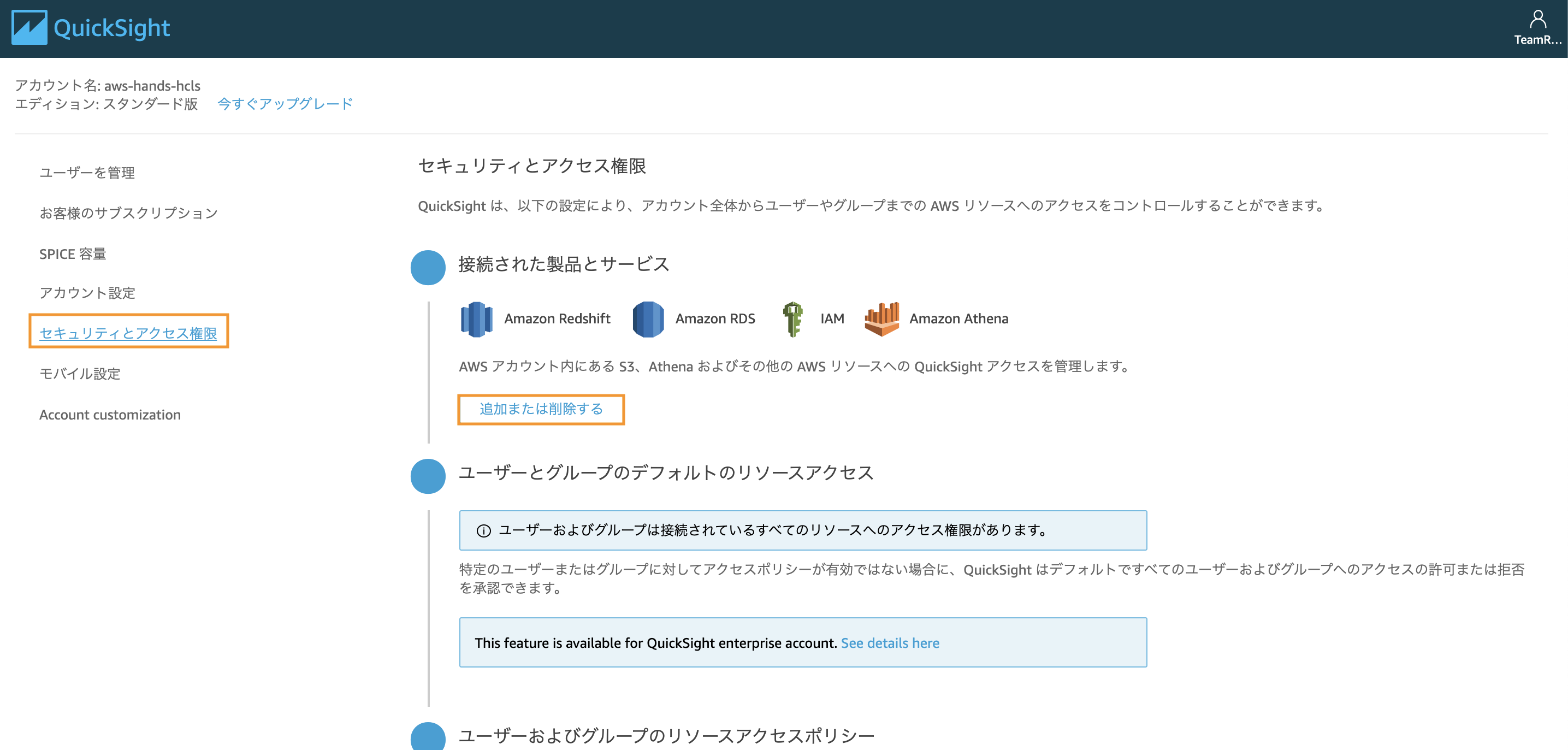1568x750 pixels.
Task: Click 今すぐアップグレード link
Action: (x=285, y=104)
